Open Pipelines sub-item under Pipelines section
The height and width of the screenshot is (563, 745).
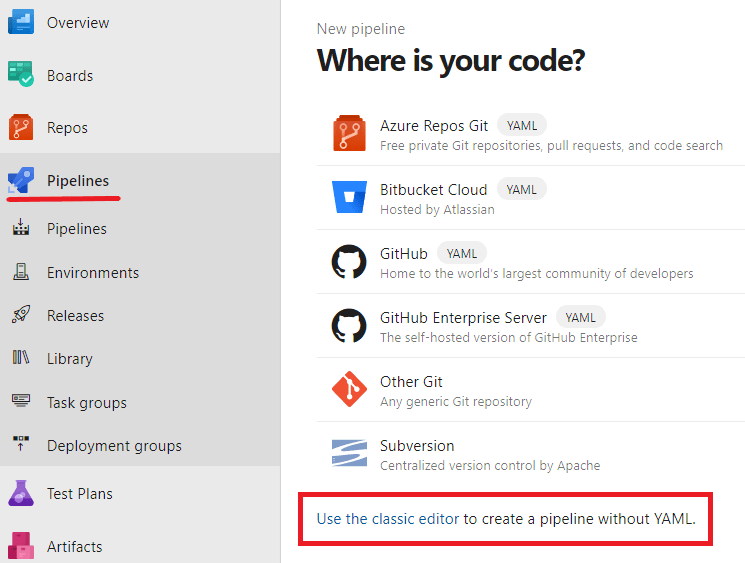(77, 229)
